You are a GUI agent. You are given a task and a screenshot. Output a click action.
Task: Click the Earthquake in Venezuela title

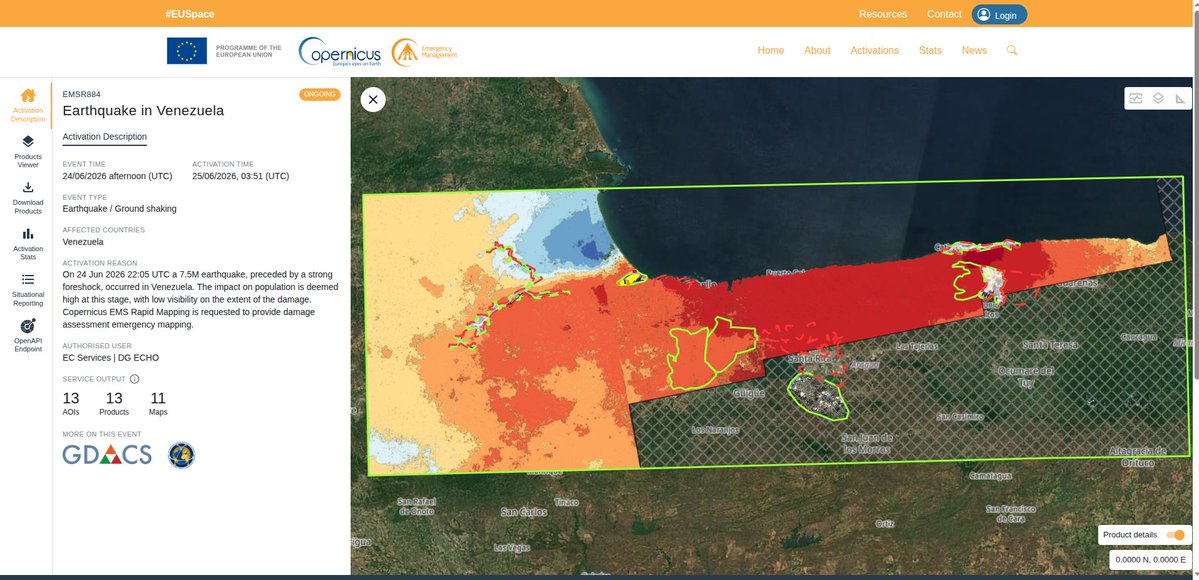coord(143,110)
